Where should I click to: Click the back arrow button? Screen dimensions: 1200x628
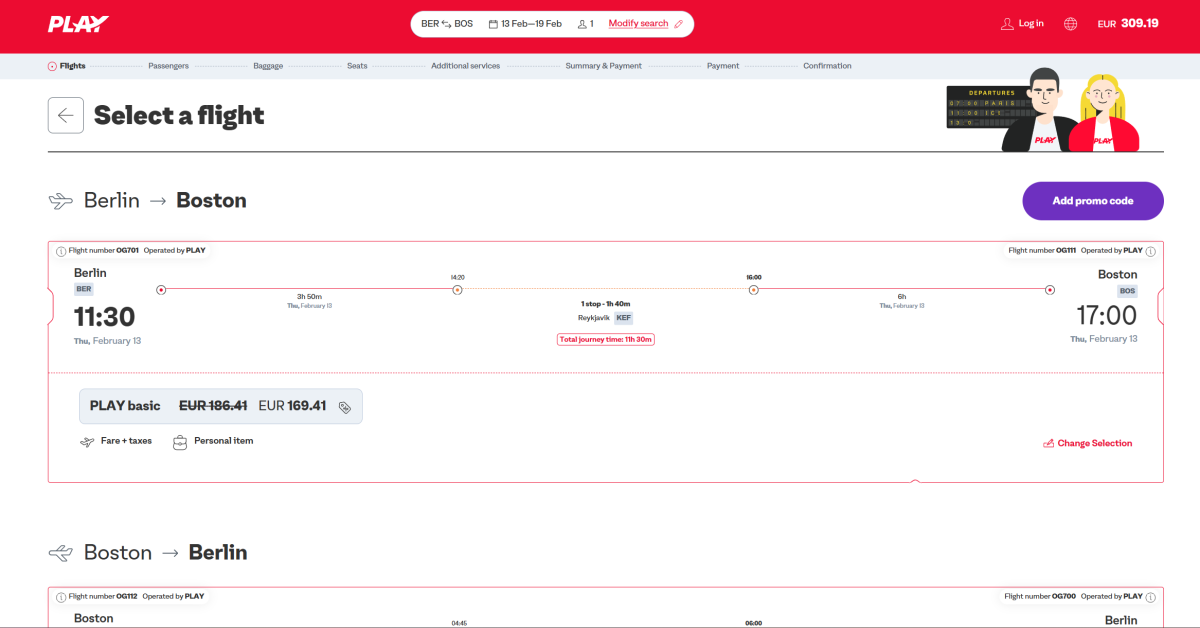coord(66,116)
